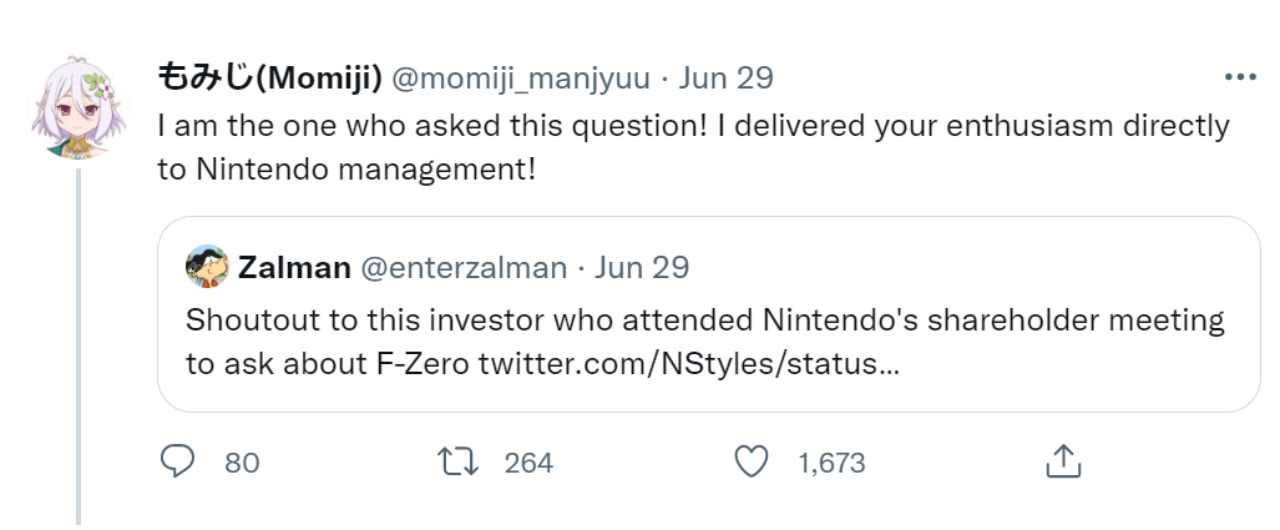Image resolution: width=1280 pixels, height=530 pixels.
Task: Open the tweet text about Nintendo management
Action: click(692, 147)
